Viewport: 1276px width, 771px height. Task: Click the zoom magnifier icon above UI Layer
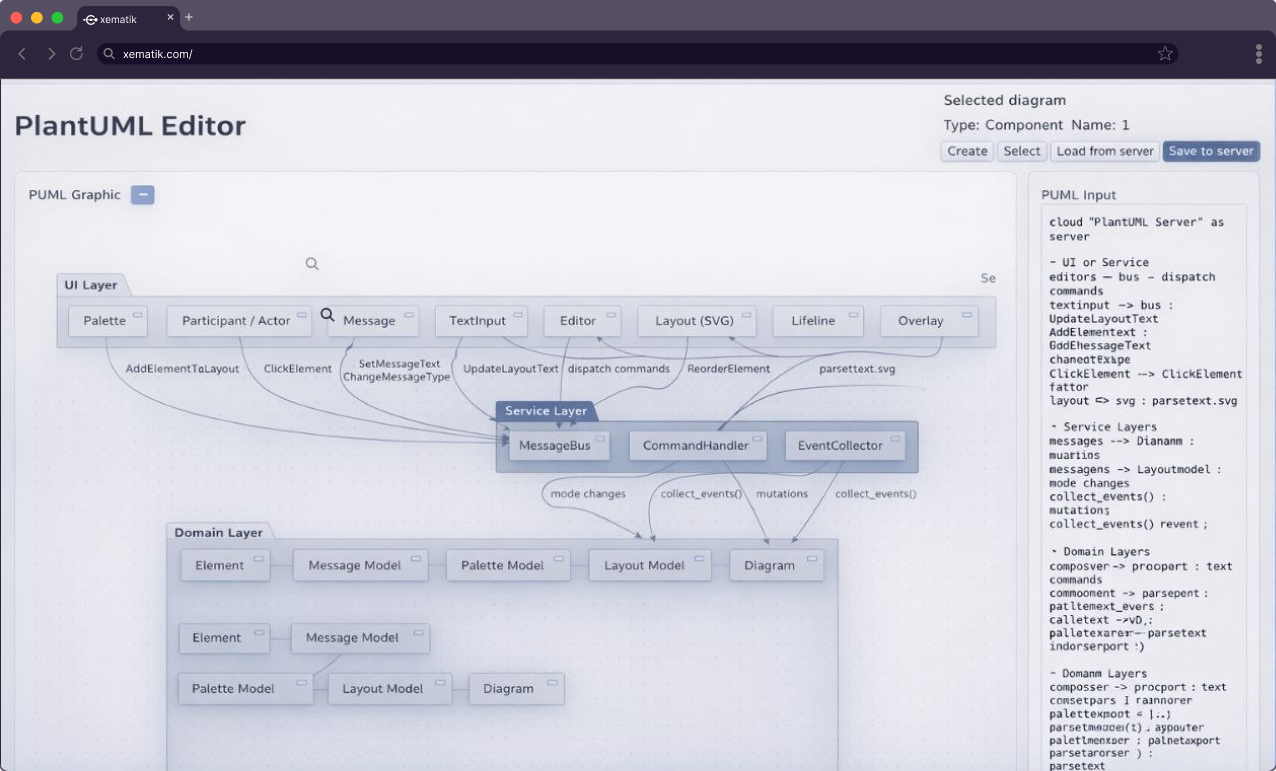coord(311,263)
